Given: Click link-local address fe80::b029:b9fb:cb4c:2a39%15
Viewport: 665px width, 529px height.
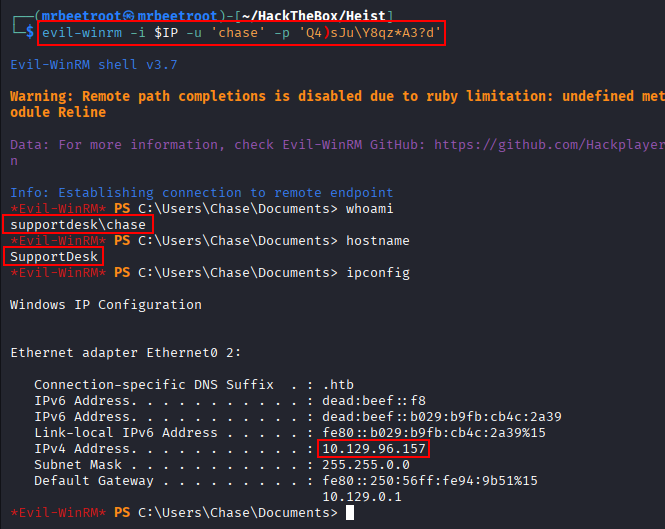Looking at the screenshot, I should pyautogui.click(x=434, y=433).
